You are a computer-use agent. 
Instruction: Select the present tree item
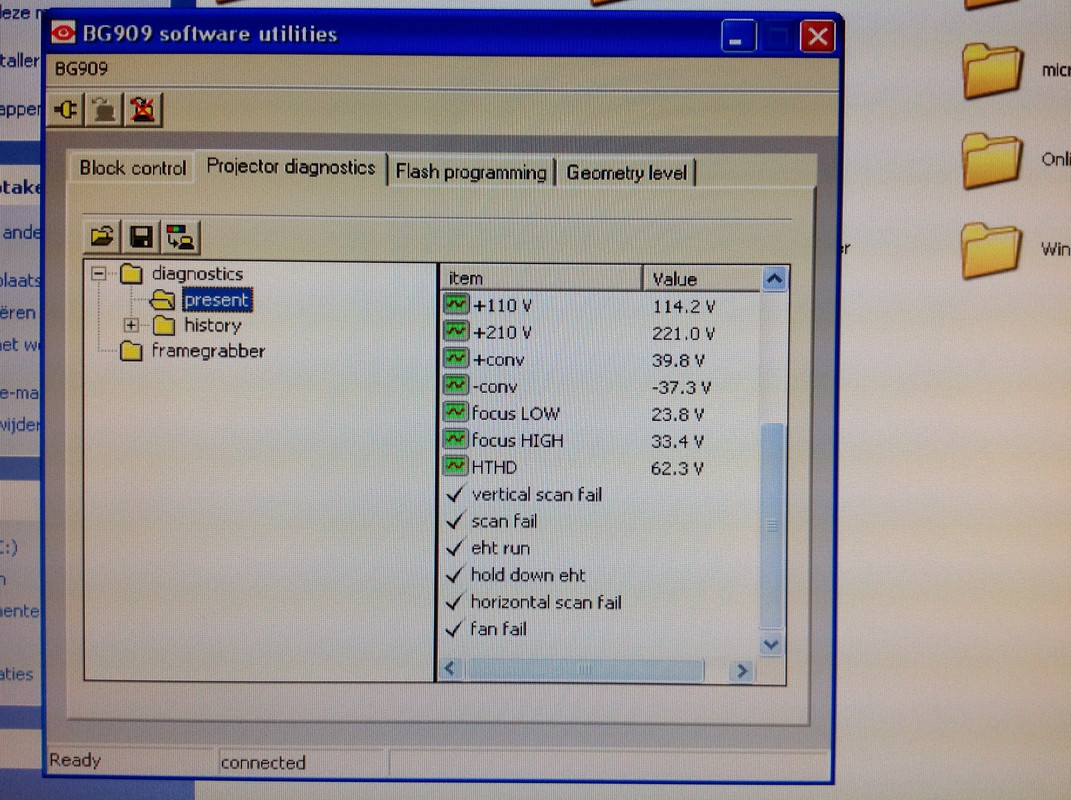(x=217, y=300)
